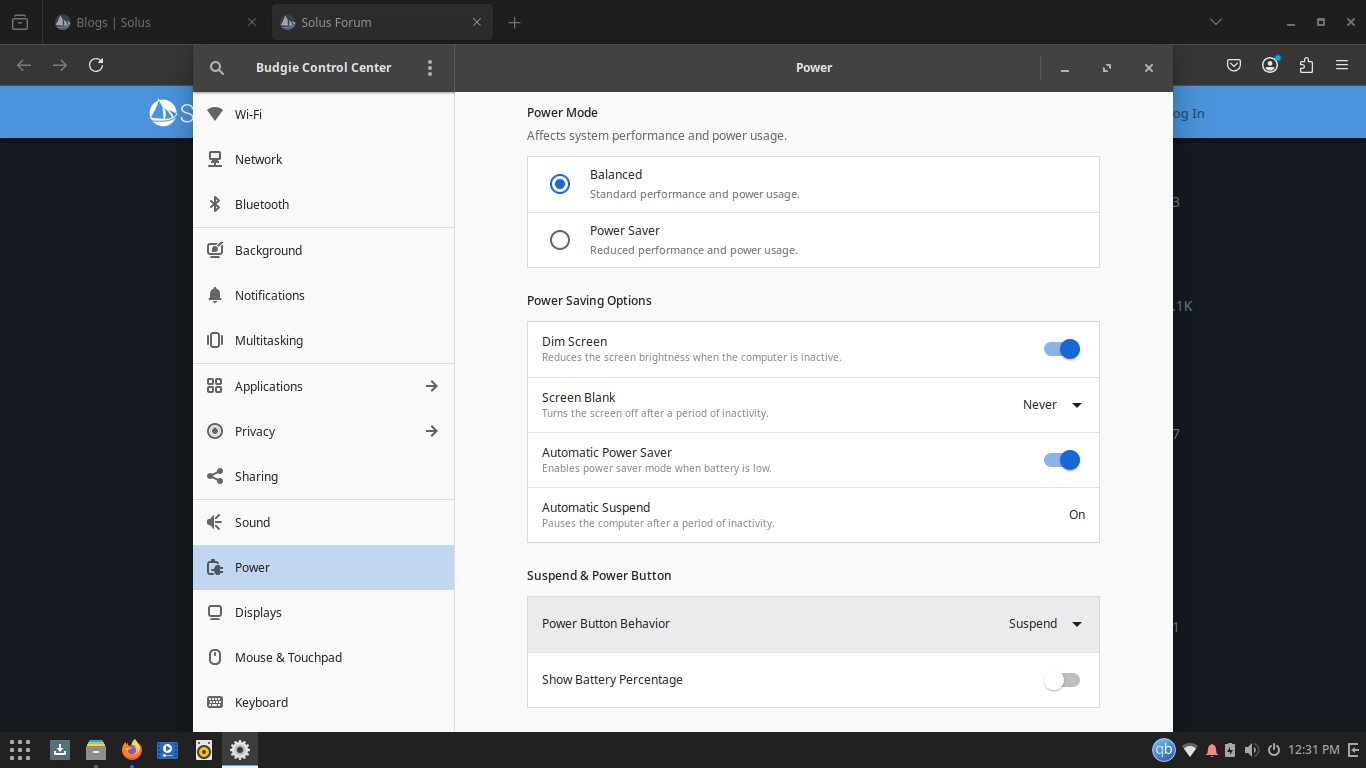Disable the Dim Screen toggle
This screenshot has height=768, width=1366.
click(1061, 349)
